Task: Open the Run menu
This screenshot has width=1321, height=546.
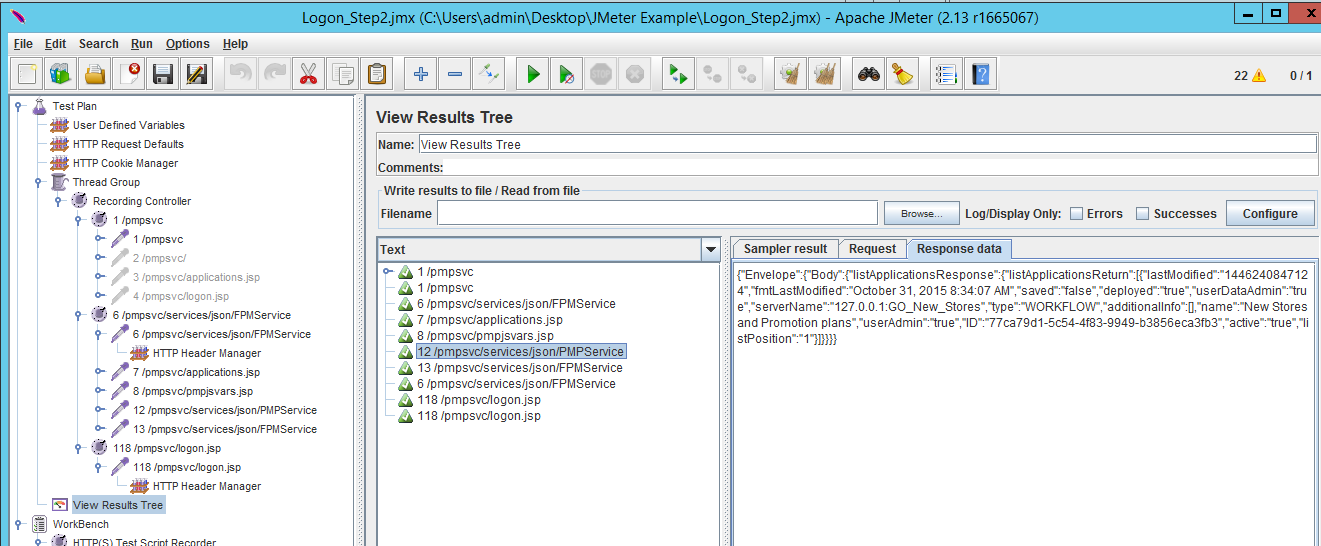Action: click(x=141, y=44)
